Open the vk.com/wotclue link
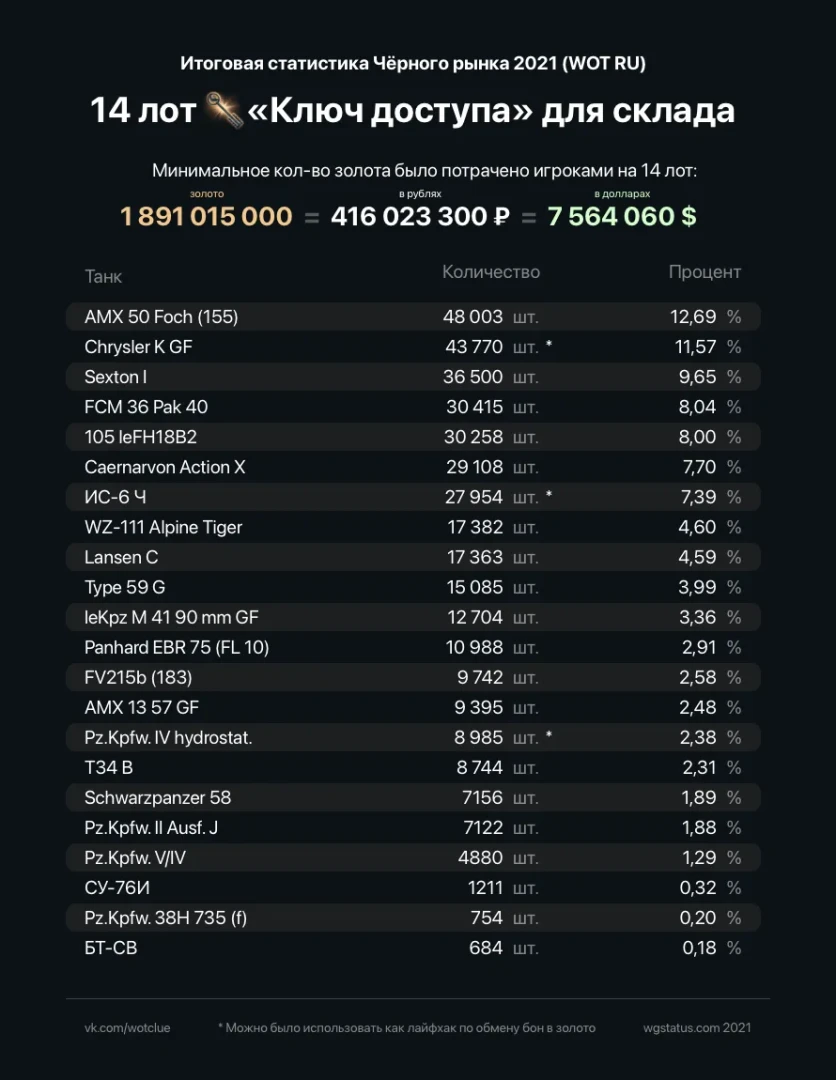 (127, 1027)
